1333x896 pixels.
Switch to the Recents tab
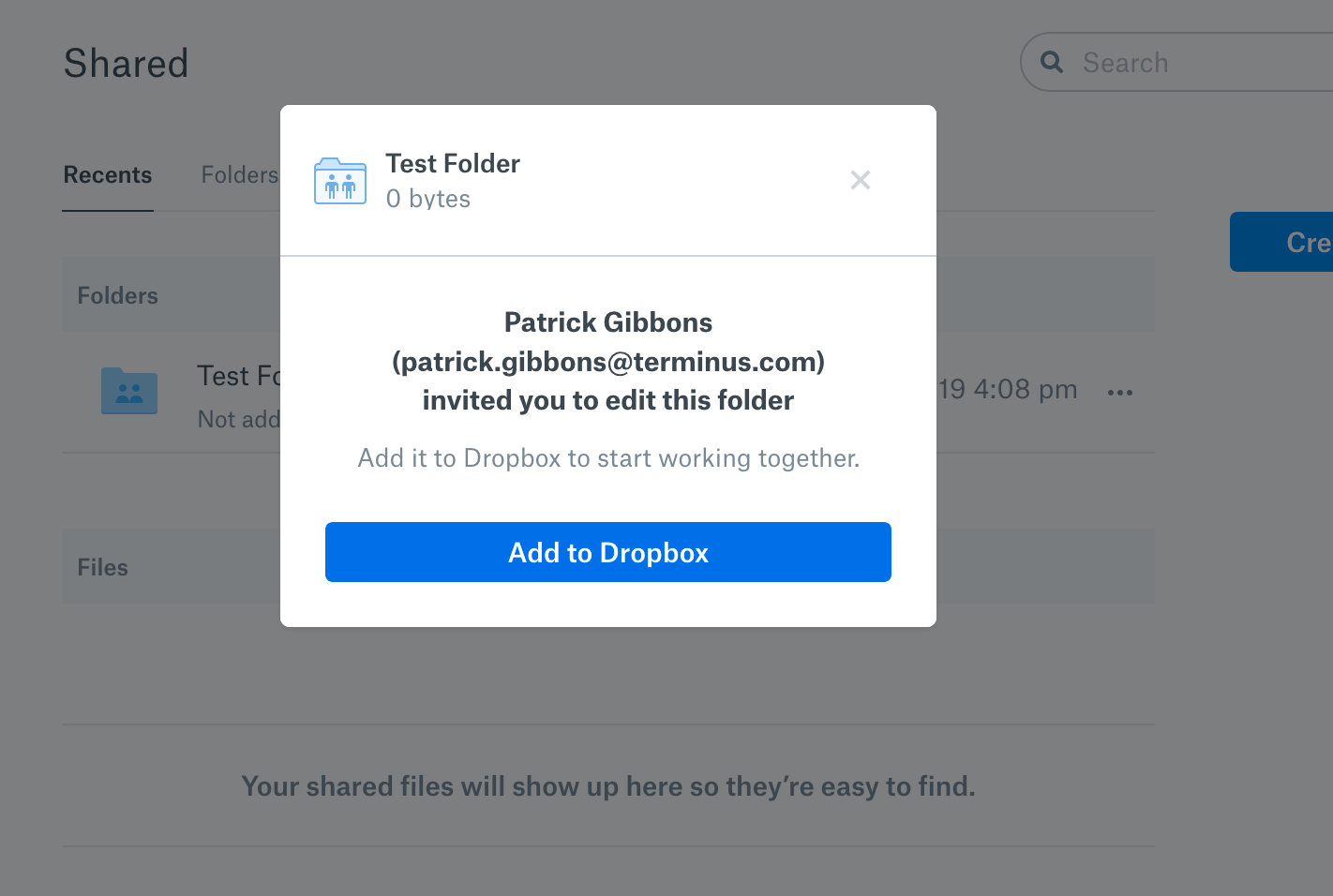tap(108, 175)
